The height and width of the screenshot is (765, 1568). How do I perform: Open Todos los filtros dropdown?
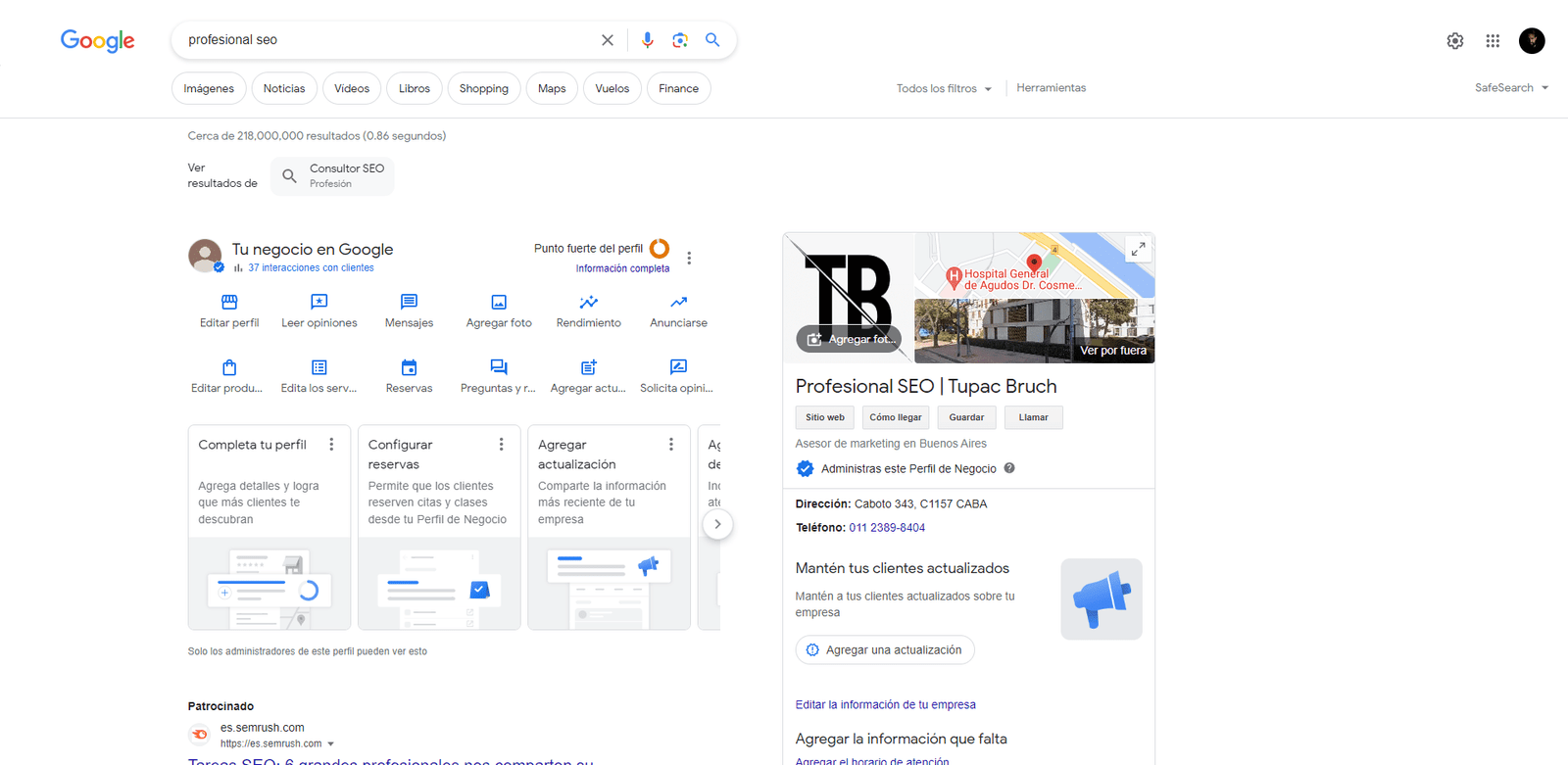944,88
